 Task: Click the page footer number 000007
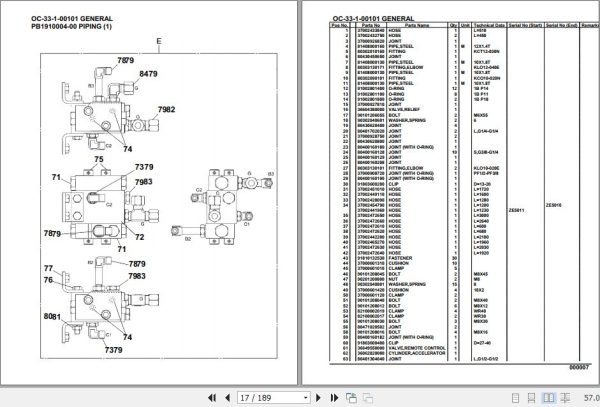tap(579, 367)
